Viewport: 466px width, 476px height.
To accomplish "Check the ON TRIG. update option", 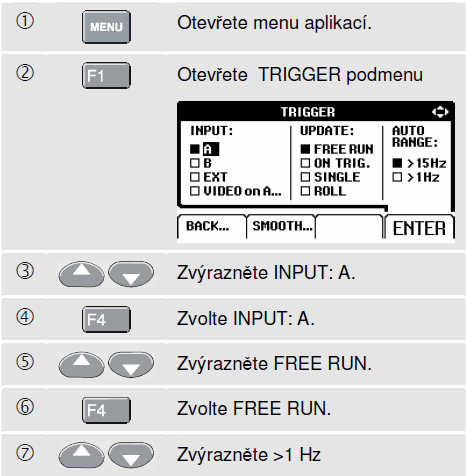I will [305, 163].
